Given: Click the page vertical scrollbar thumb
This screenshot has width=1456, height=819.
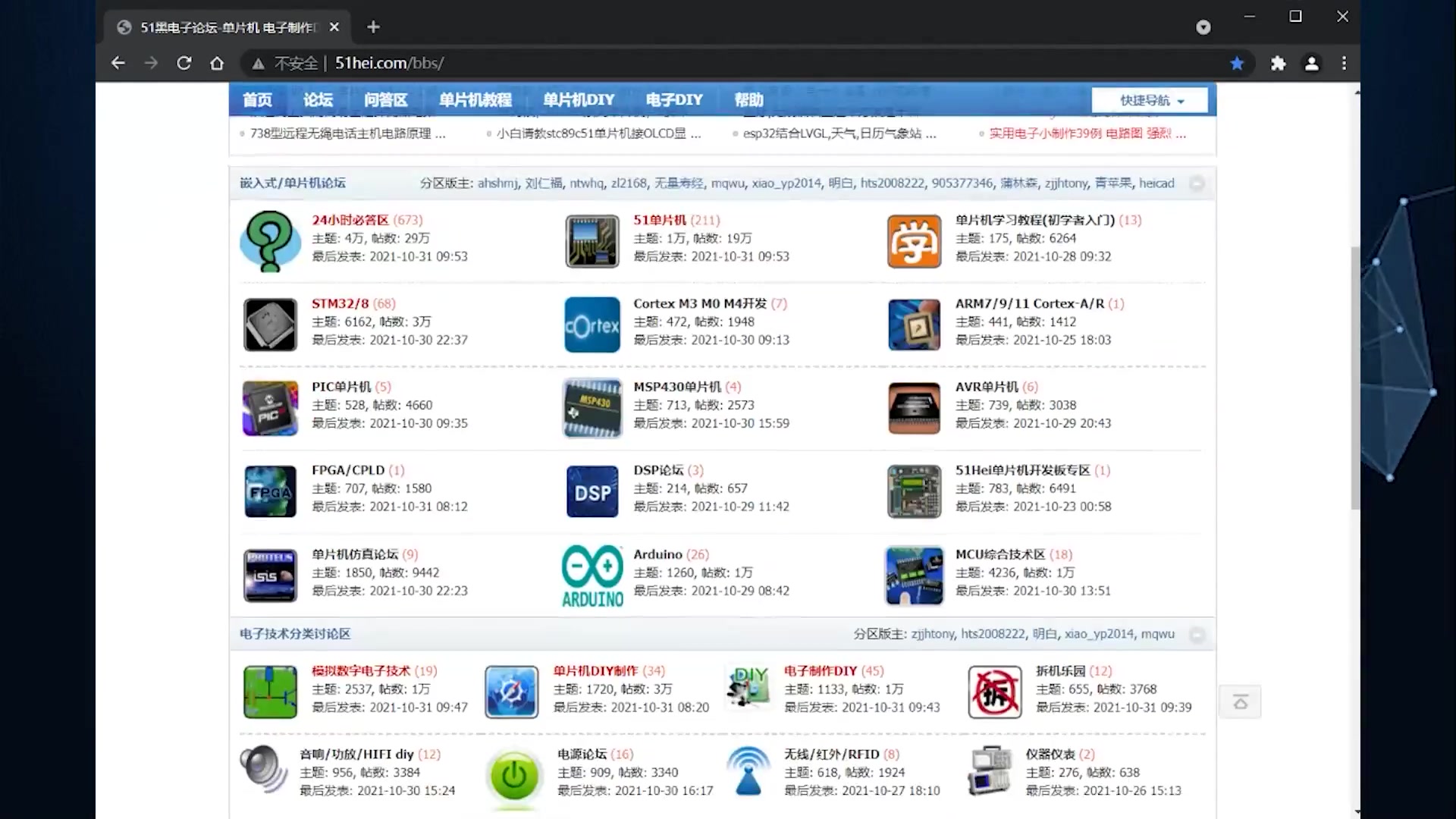Looking at the screenshot, I should [1355, 378].
